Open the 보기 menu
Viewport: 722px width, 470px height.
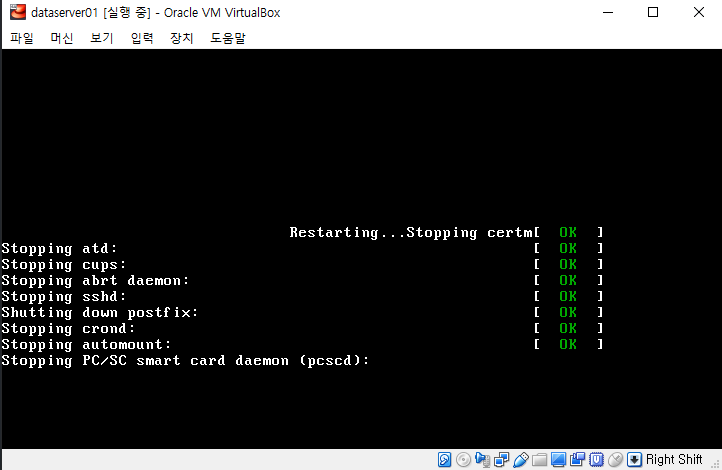(102, 38)
